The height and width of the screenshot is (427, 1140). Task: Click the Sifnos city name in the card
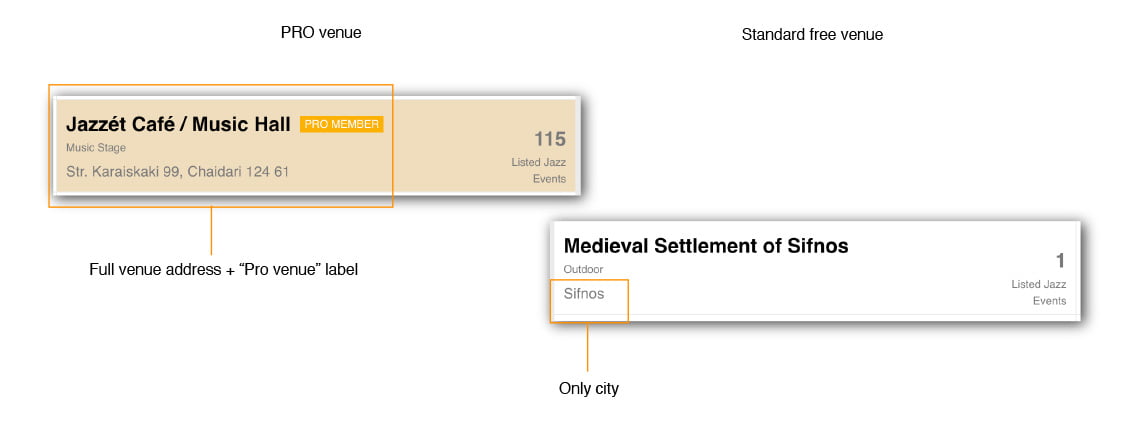584,294
